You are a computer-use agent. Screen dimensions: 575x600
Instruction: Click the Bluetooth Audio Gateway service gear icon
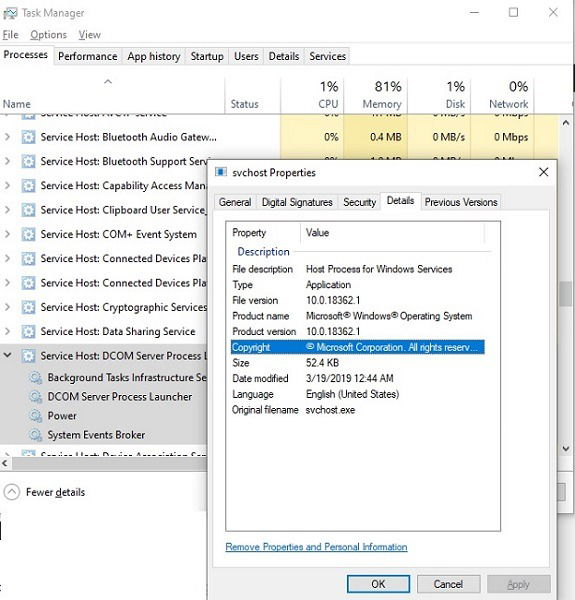pos(28,137)
